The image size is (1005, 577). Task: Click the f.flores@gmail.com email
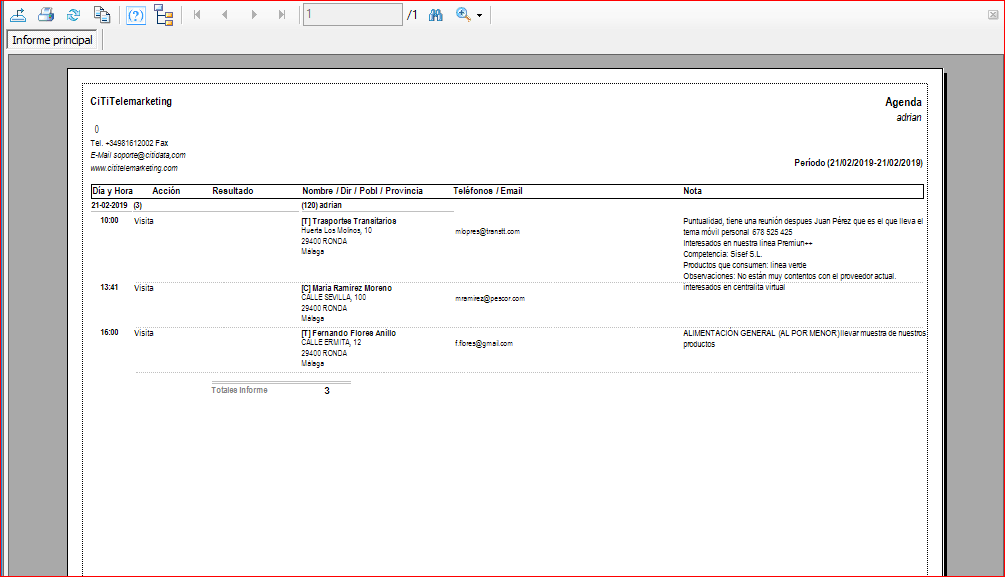pyautogui.click(x=484, y=344)
